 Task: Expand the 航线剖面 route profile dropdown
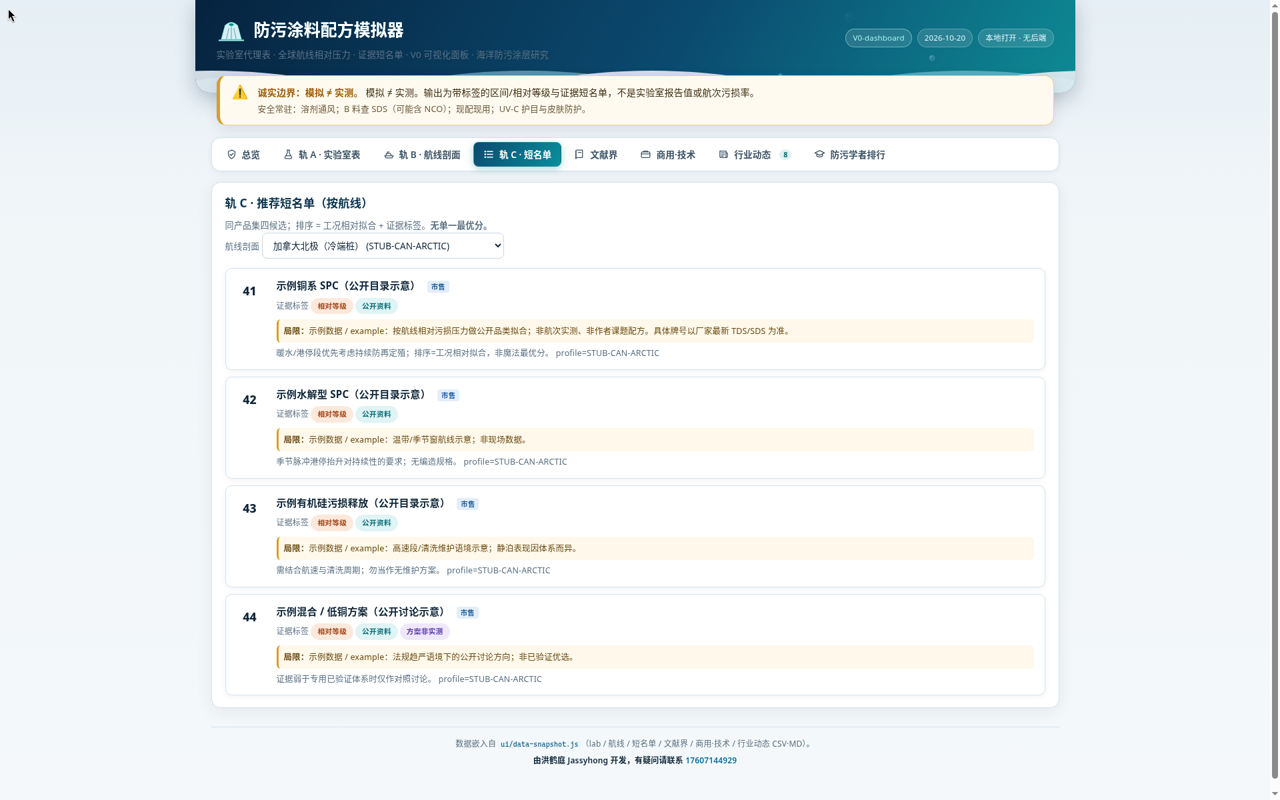click(383, 246)
